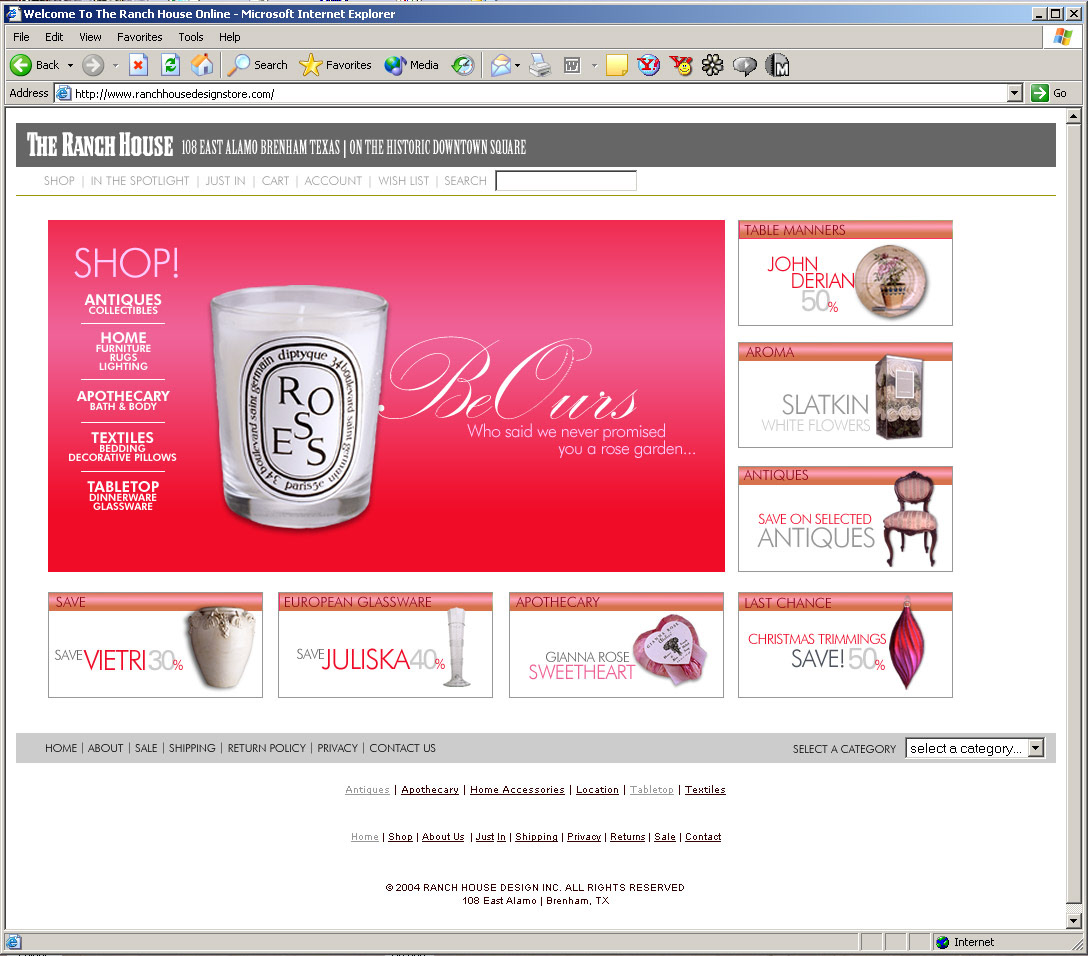Open the Tools menu
The height and width of the screenshot is (956, 1088).
[191, 37]
